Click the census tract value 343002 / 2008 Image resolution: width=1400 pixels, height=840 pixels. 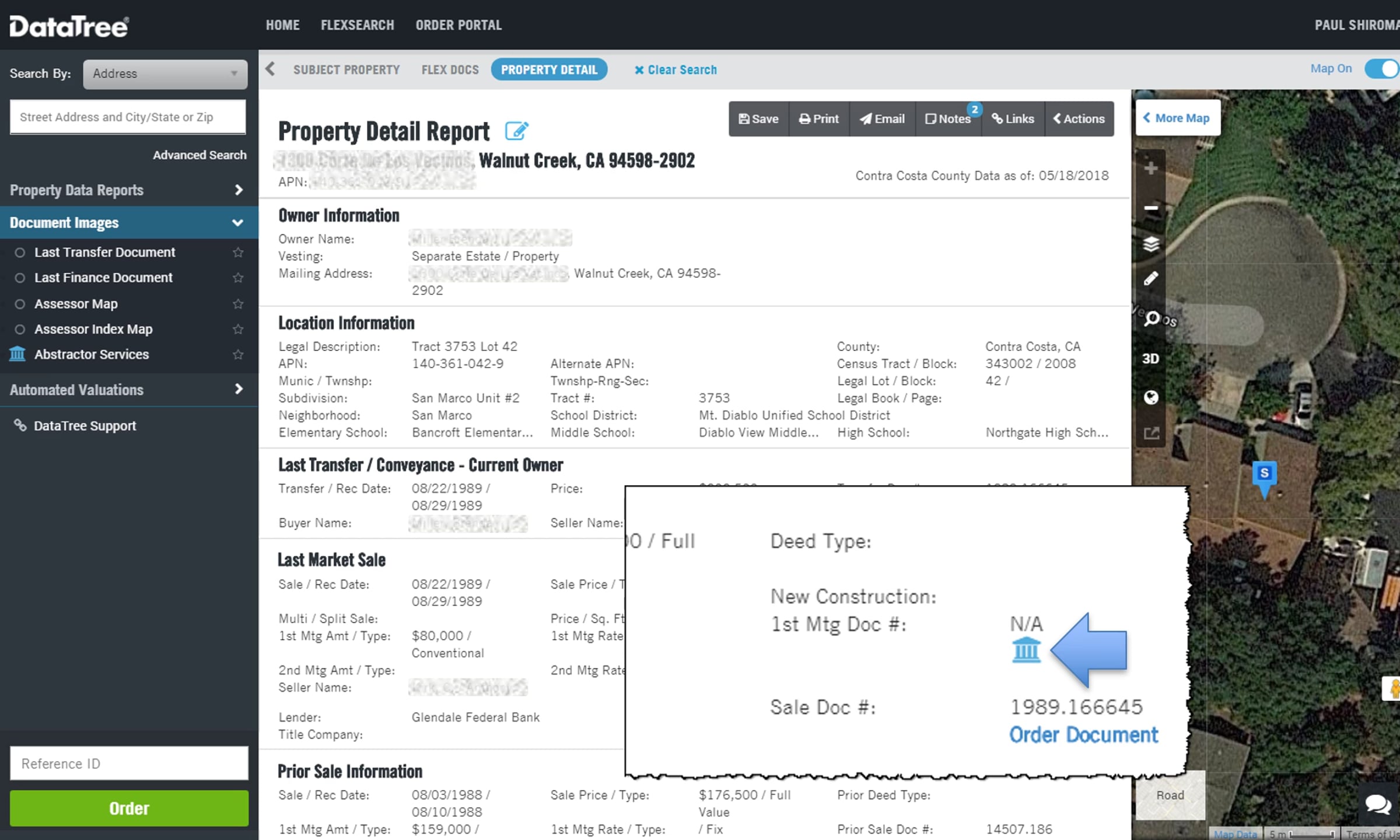pyautogui.click(x=1031, y=363)
